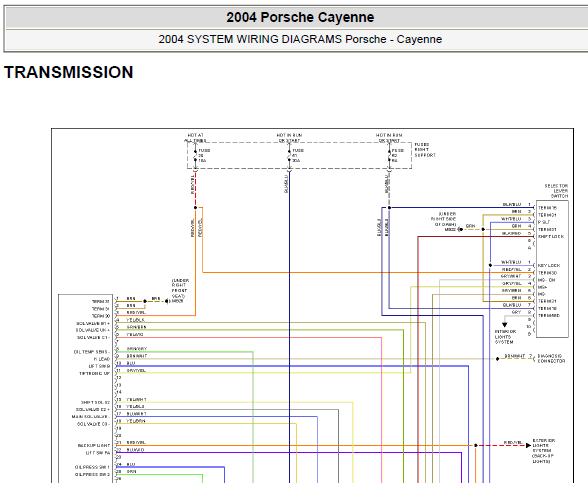Select the SOL VALVE B1 + label

[93, 323]
